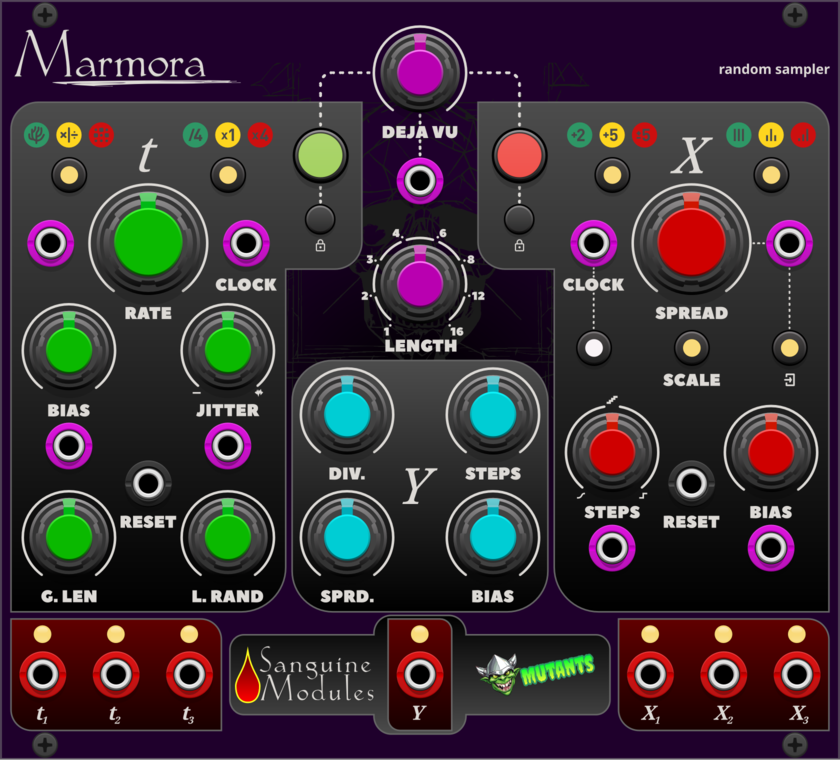840x760 pixels.
Task: Click the yellow +5 voltage range icon
Action: click(612, 135)
